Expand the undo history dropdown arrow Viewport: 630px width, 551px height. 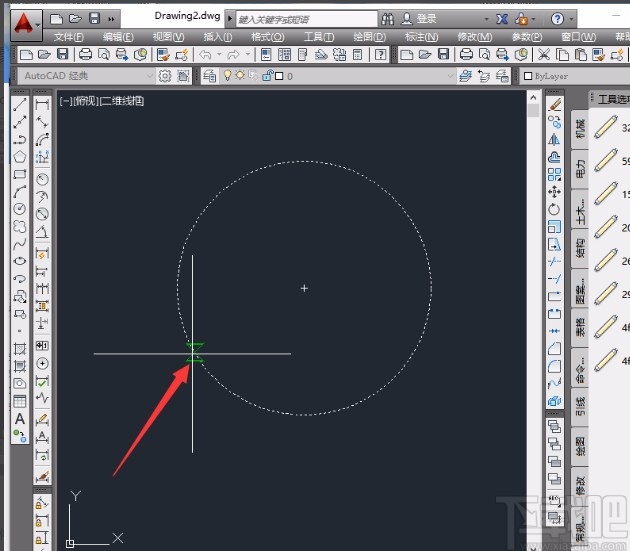(x=219, y=54)
